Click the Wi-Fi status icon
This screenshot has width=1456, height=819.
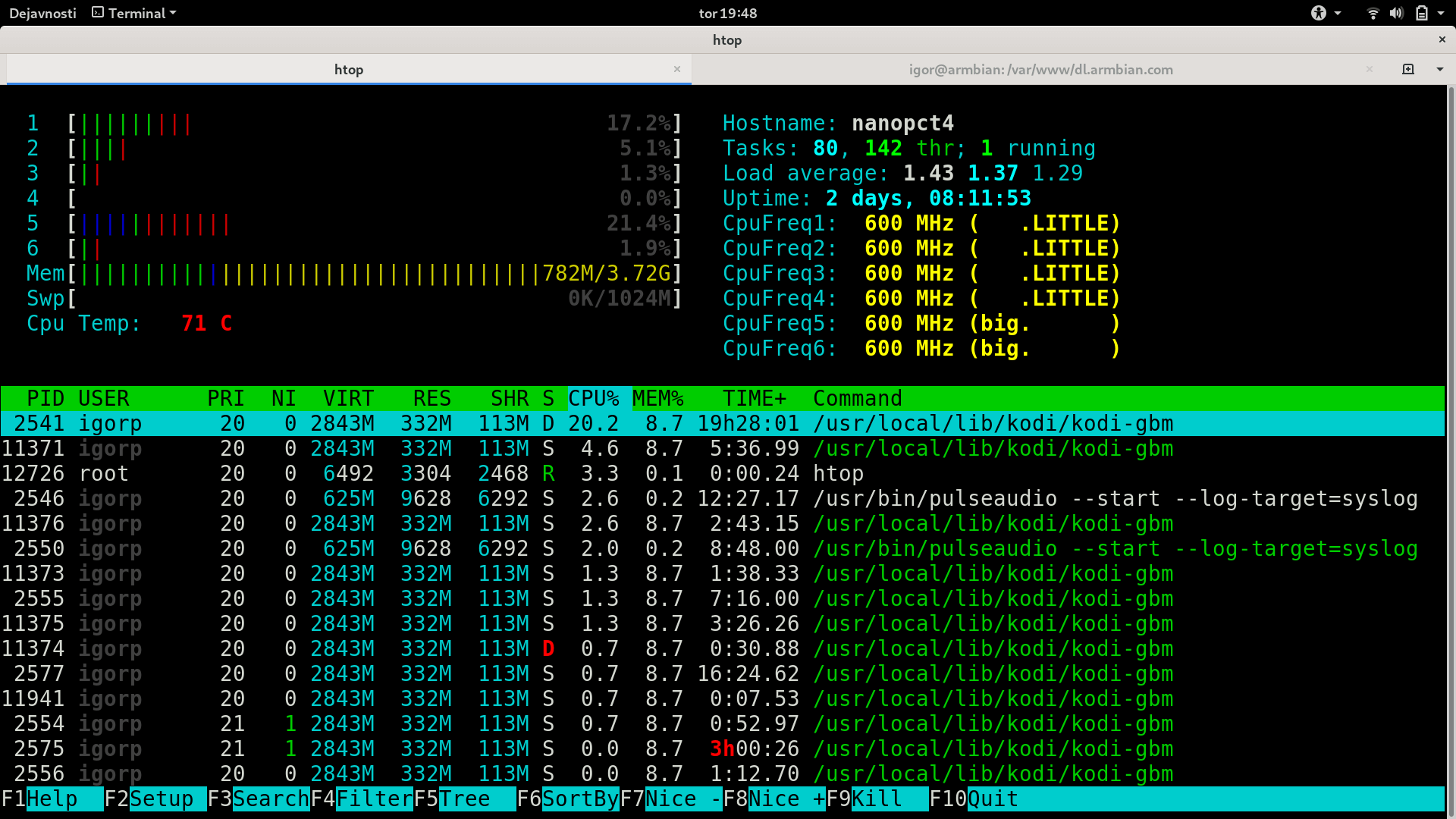(1373, 13)
